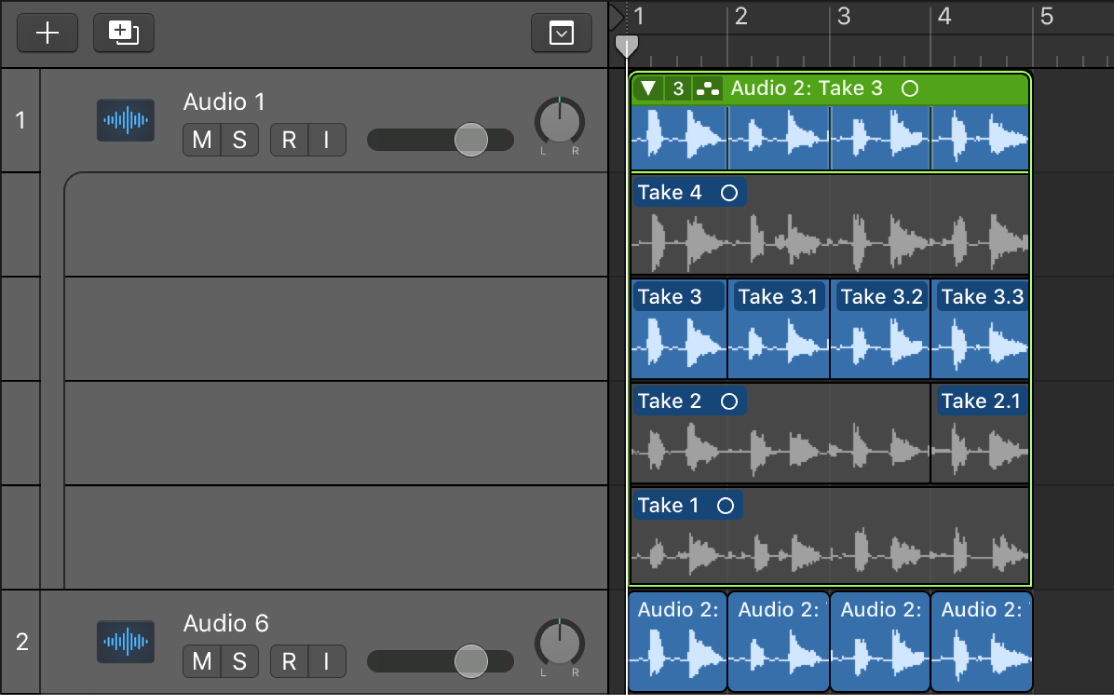Click Audio 1's blue waveform track icon
This screenshot has width=1115, height=697.
click(x=125, y=120)
